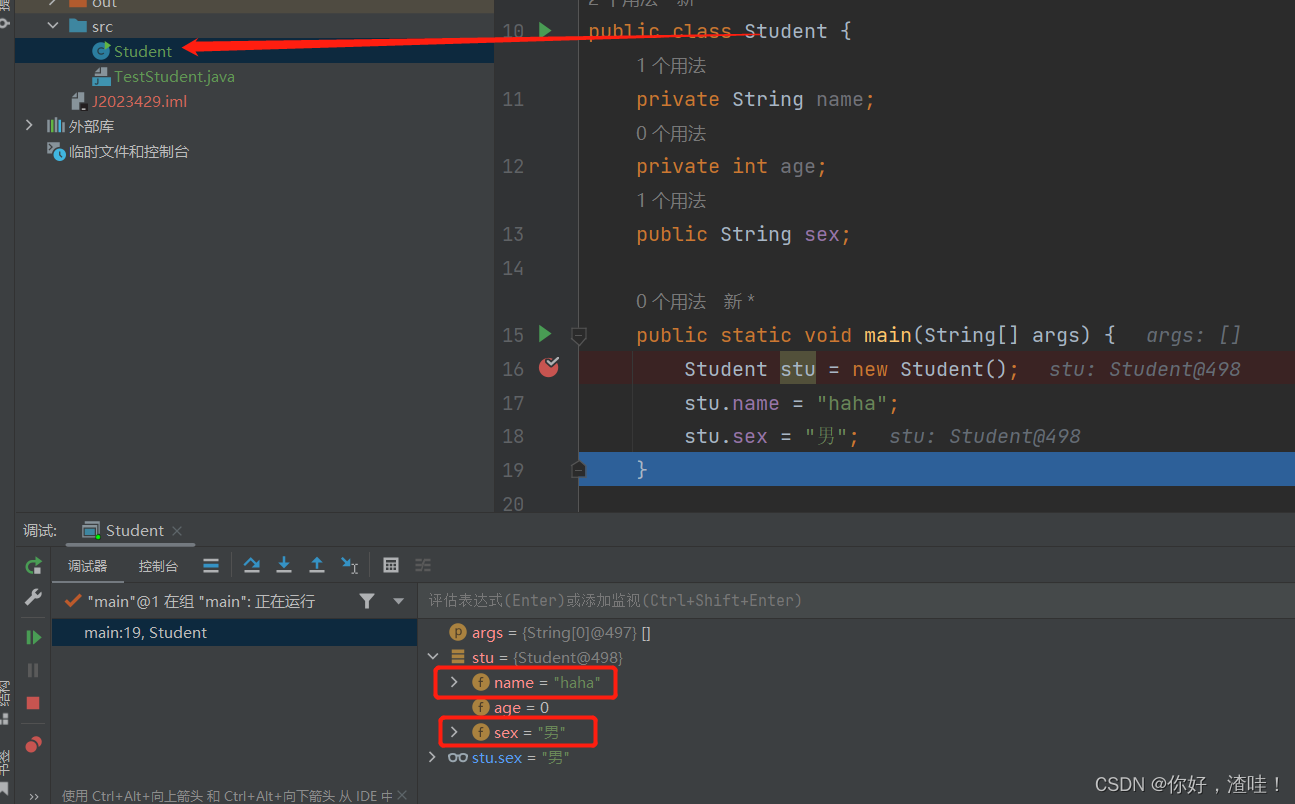Open Student class in project tree
Viewport: 1295px width, 804px height.
coord(142,51)
